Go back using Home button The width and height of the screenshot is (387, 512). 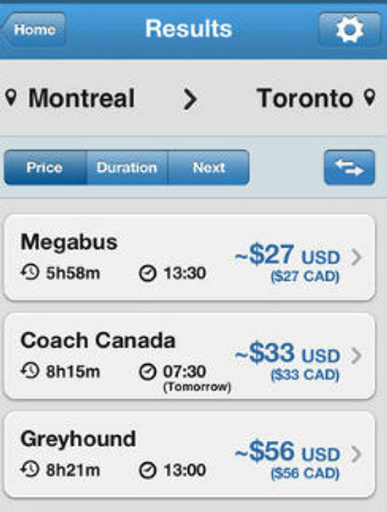[x=33, y=30]
